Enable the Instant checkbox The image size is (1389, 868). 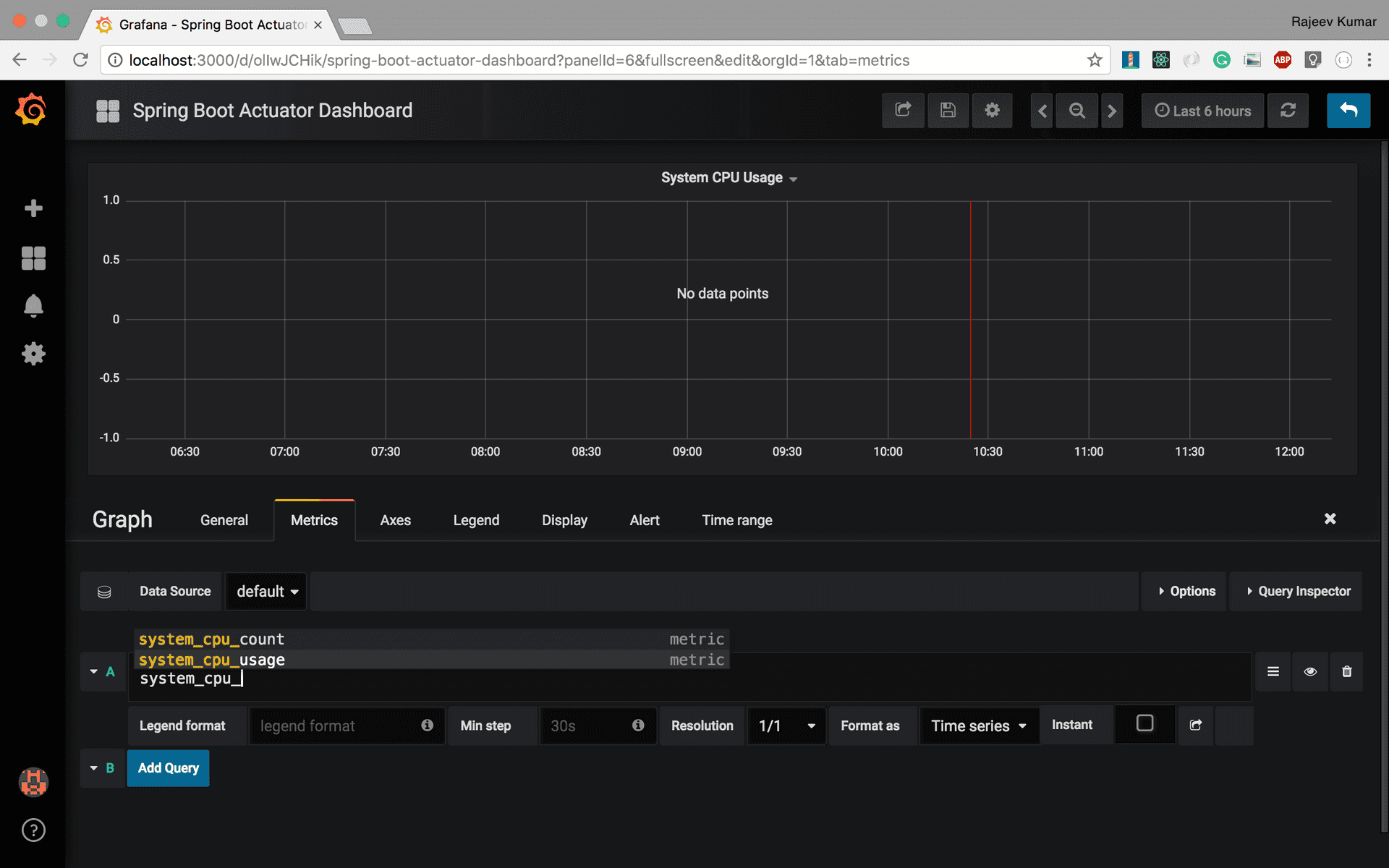tap(1144, 723)
